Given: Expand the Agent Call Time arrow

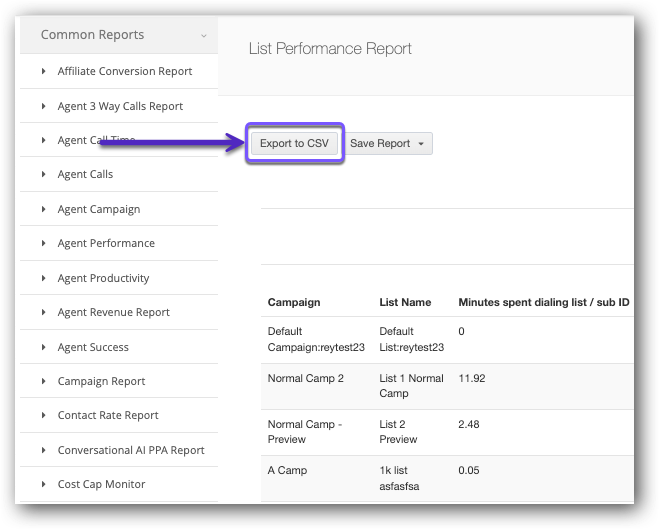Looking at the screenshot, I should (x=43, y=140).
